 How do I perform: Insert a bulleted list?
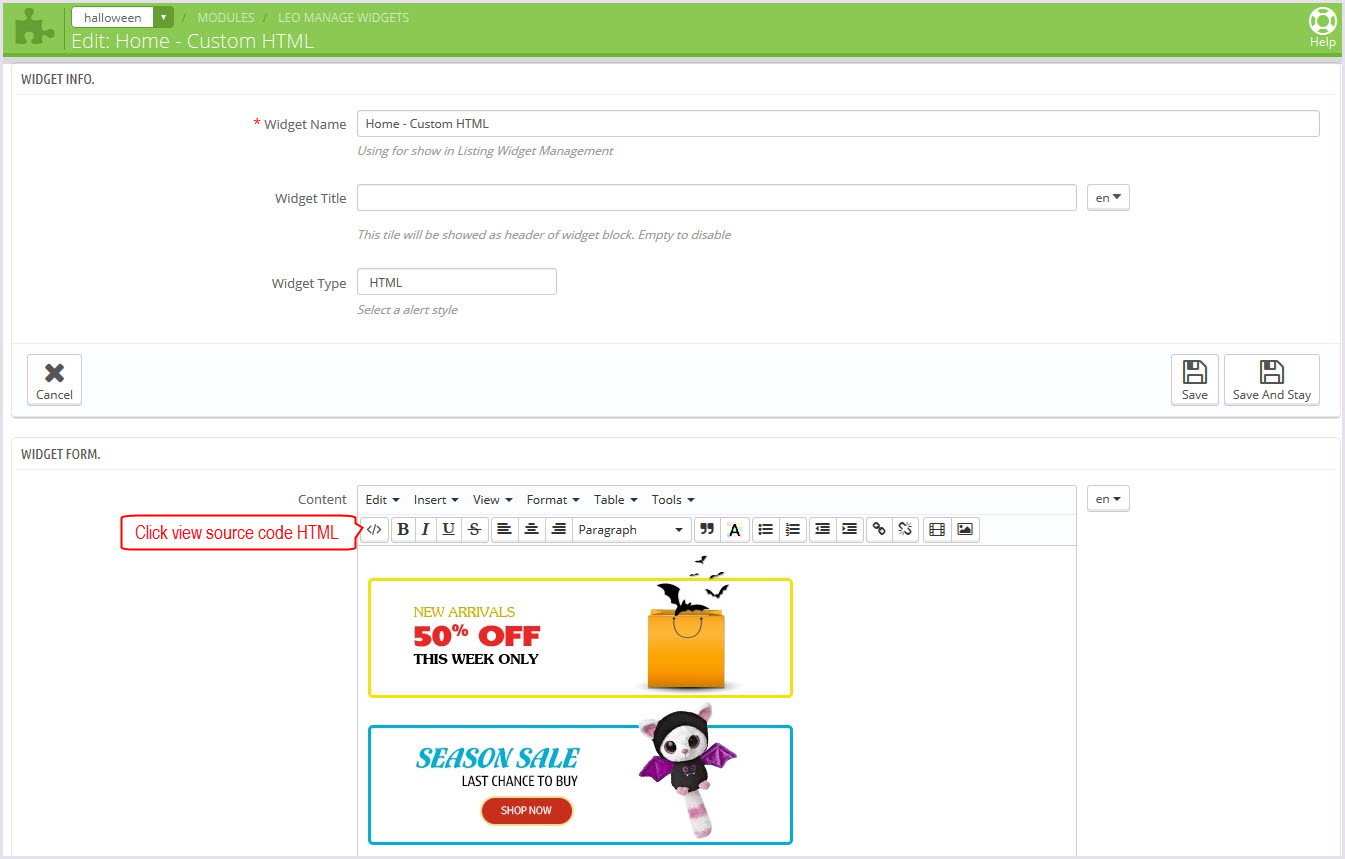click(x=766, y=530)
